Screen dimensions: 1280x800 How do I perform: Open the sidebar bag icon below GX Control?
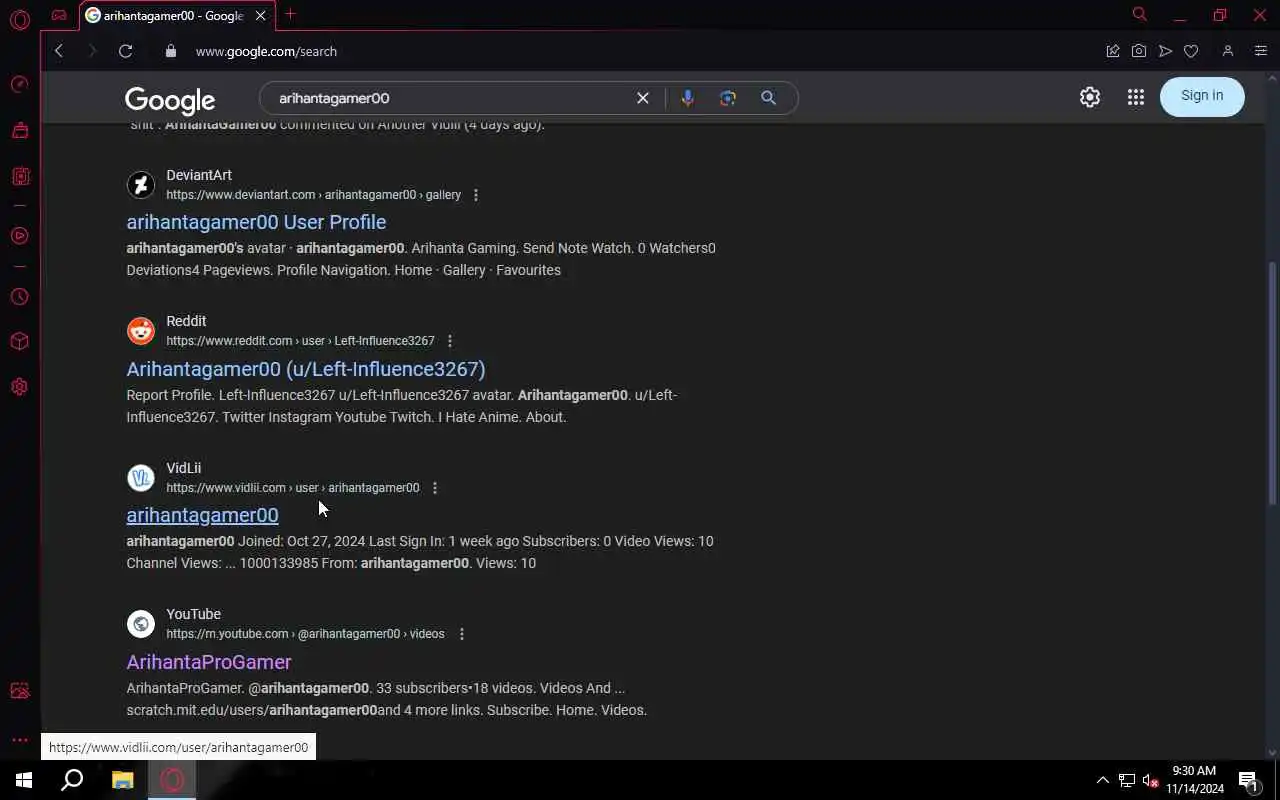click(19, 130)
